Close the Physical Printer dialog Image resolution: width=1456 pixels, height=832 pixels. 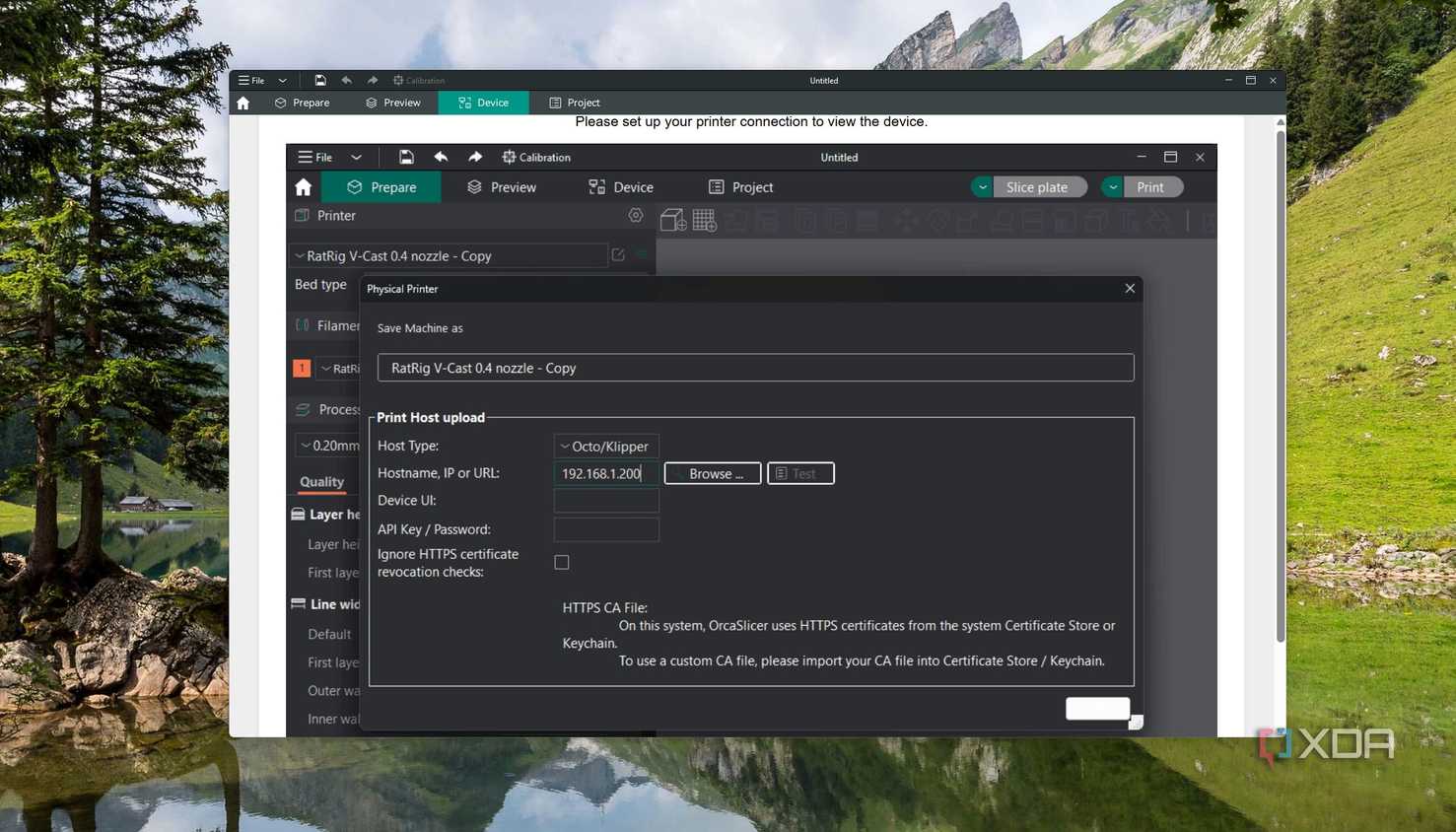(x=1130, y=288)
